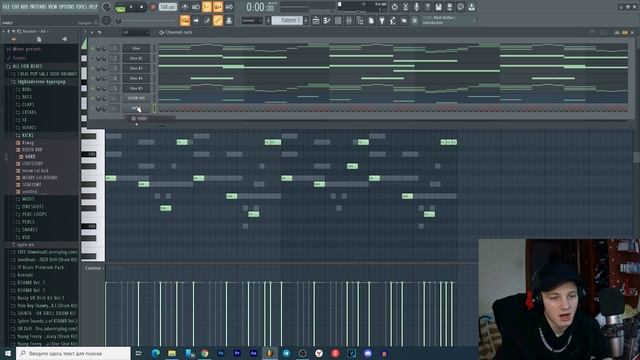Open the FILE menu

tap(6, 7)
